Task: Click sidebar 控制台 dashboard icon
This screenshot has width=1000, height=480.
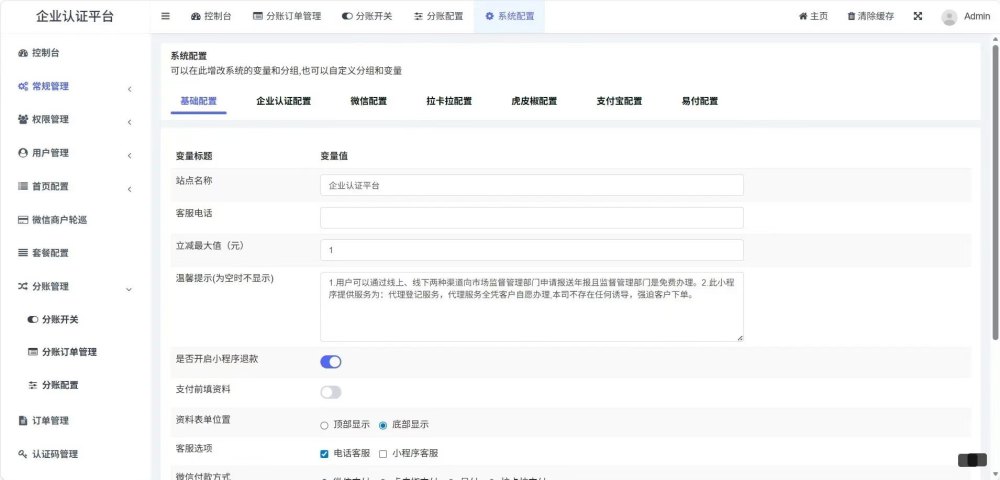Action: (x=22, y=53)
